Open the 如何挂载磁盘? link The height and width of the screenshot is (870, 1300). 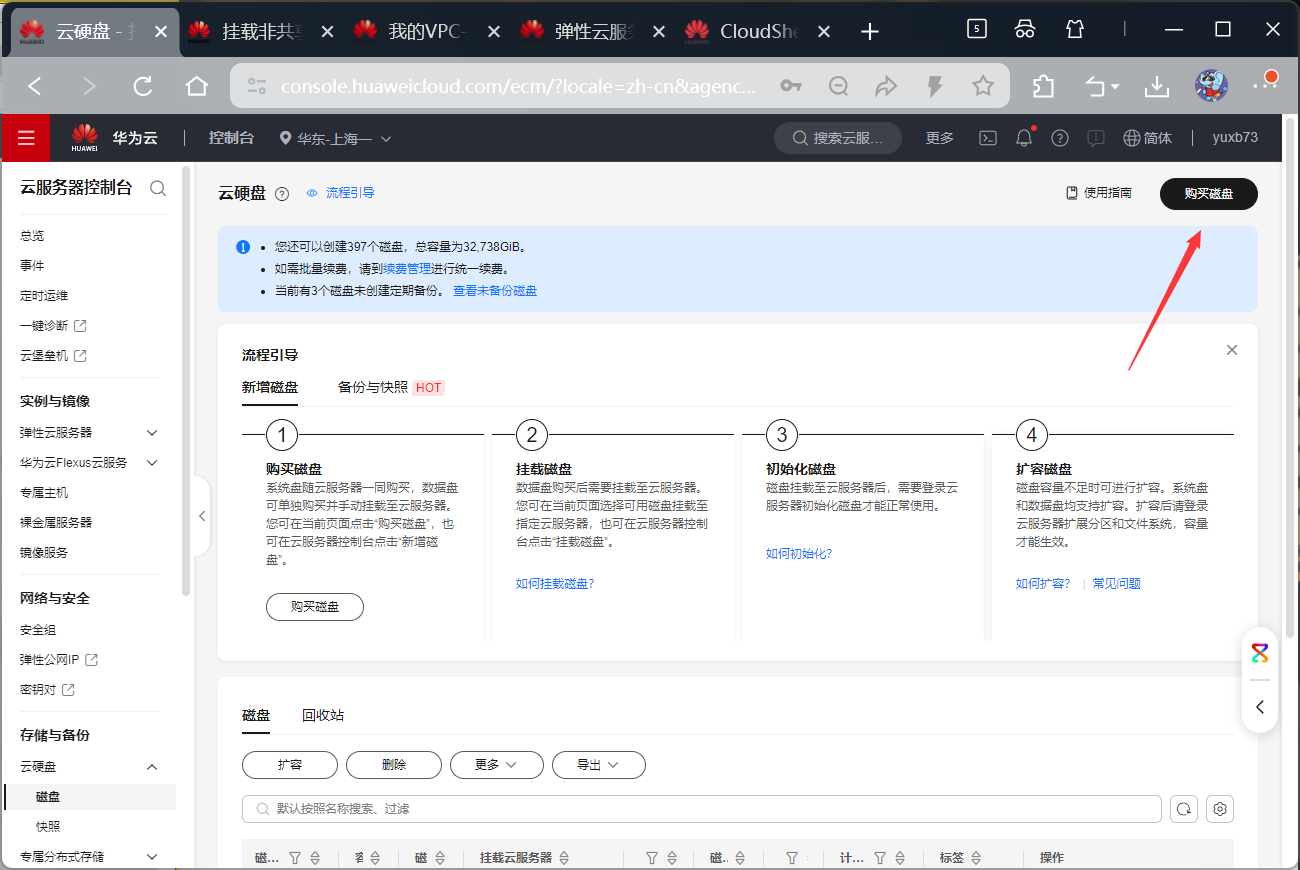555,583
